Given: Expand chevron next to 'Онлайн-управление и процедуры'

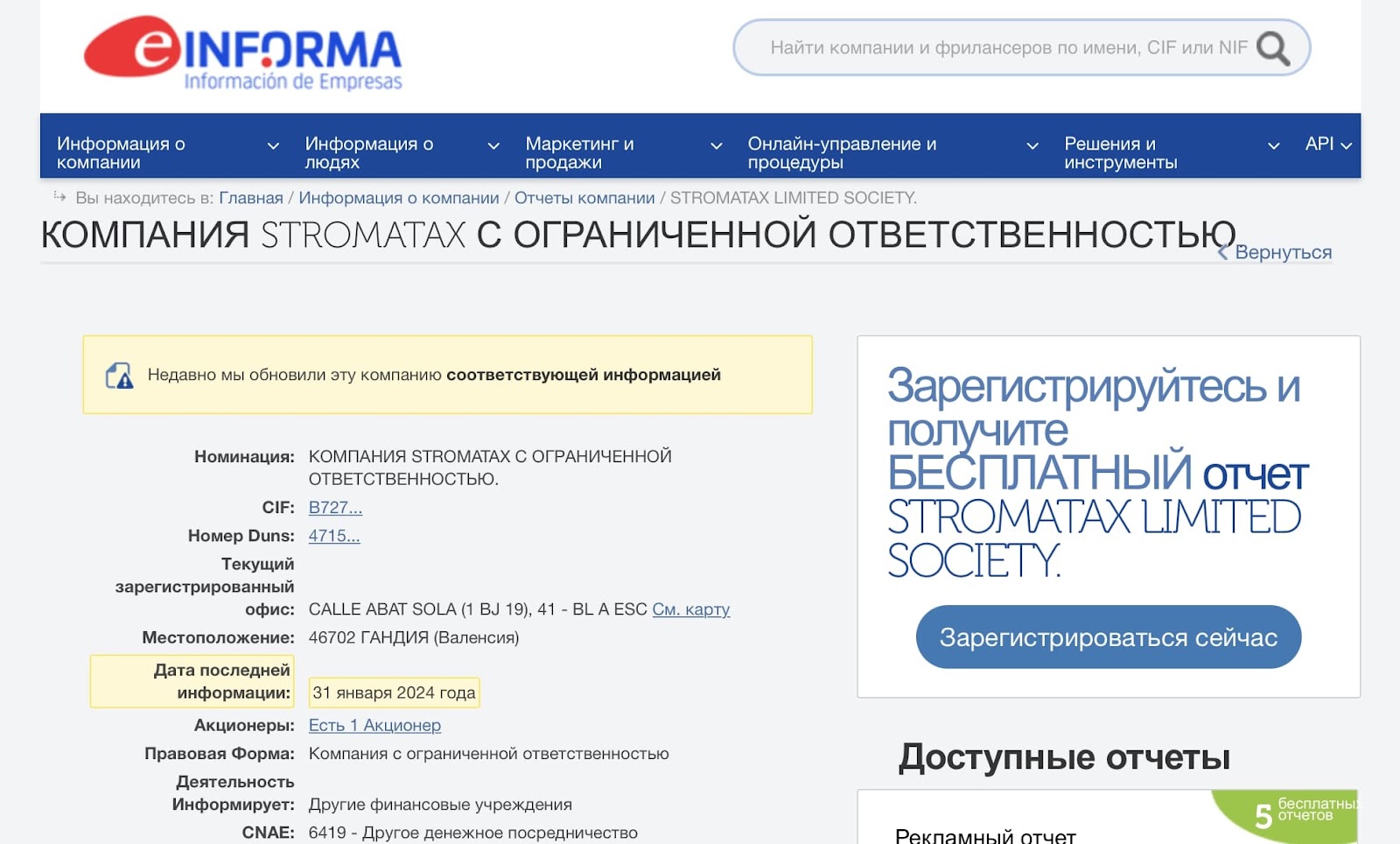Looking at the screenshot, I should click(1032, 145).
